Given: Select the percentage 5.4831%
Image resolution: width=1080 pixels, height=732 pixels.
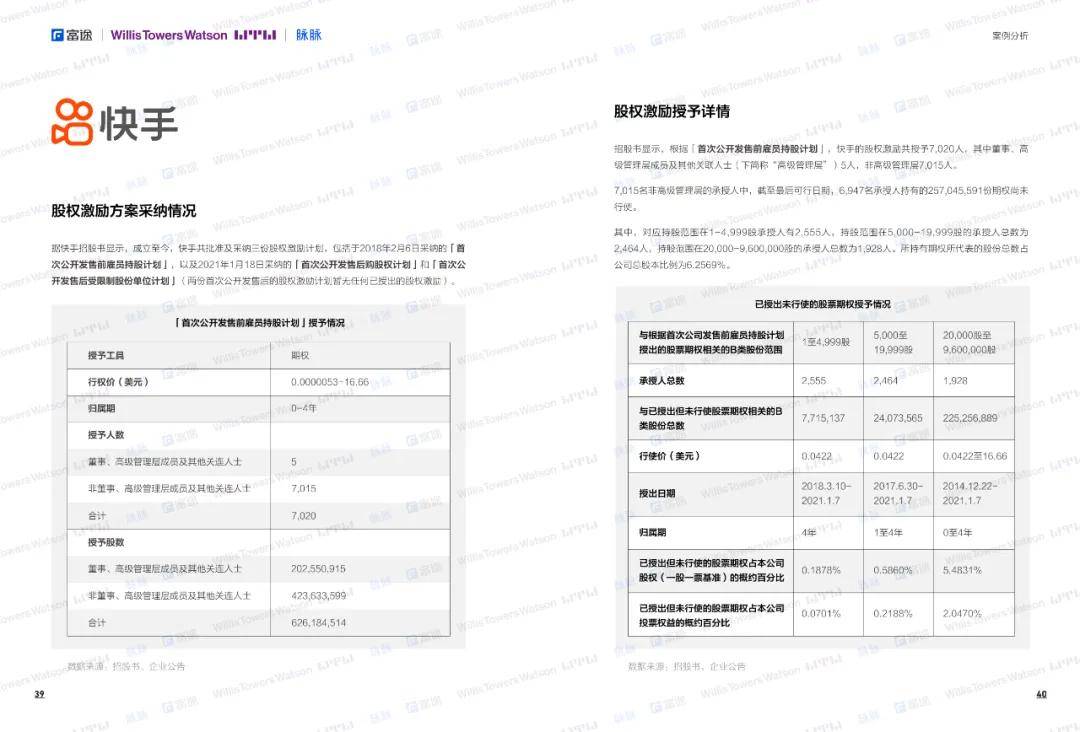Looking at the screenshot, I should pyautogui.click(x=962, y=570).
